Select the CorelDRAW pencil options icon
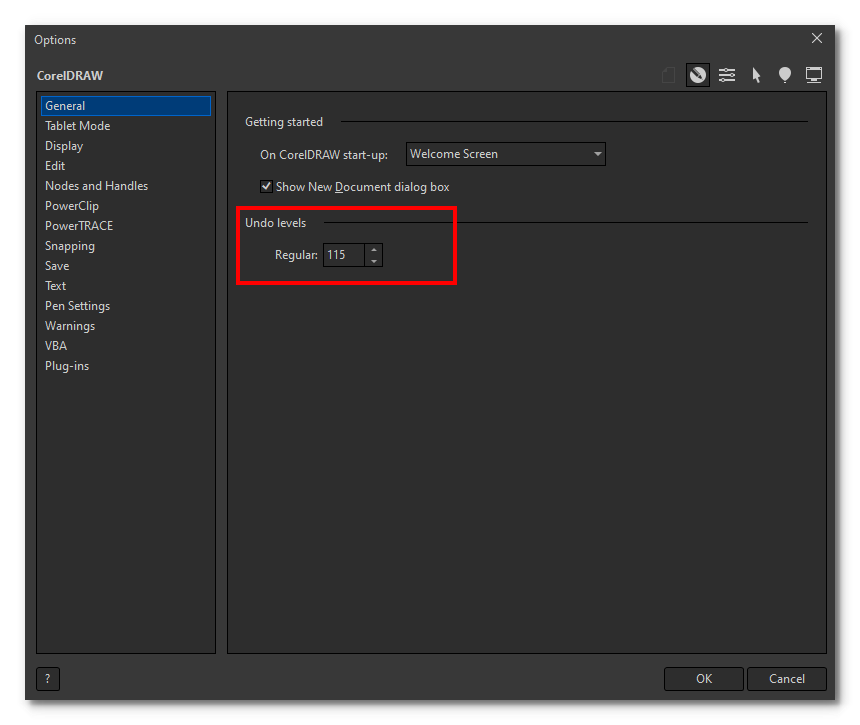This screenshot has height=725, width=860. (x=698, y=75)
